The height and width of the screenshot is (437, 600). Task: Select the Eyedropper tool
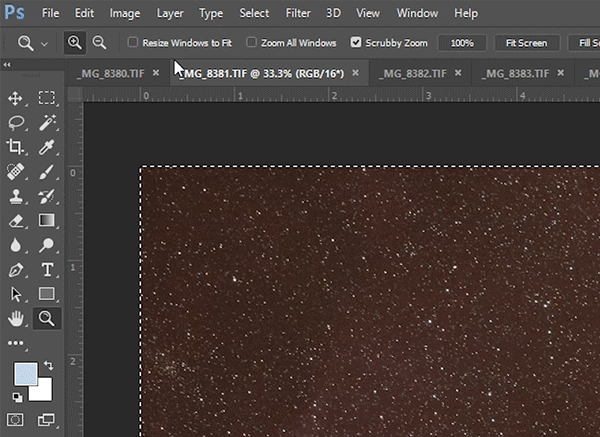47,147
